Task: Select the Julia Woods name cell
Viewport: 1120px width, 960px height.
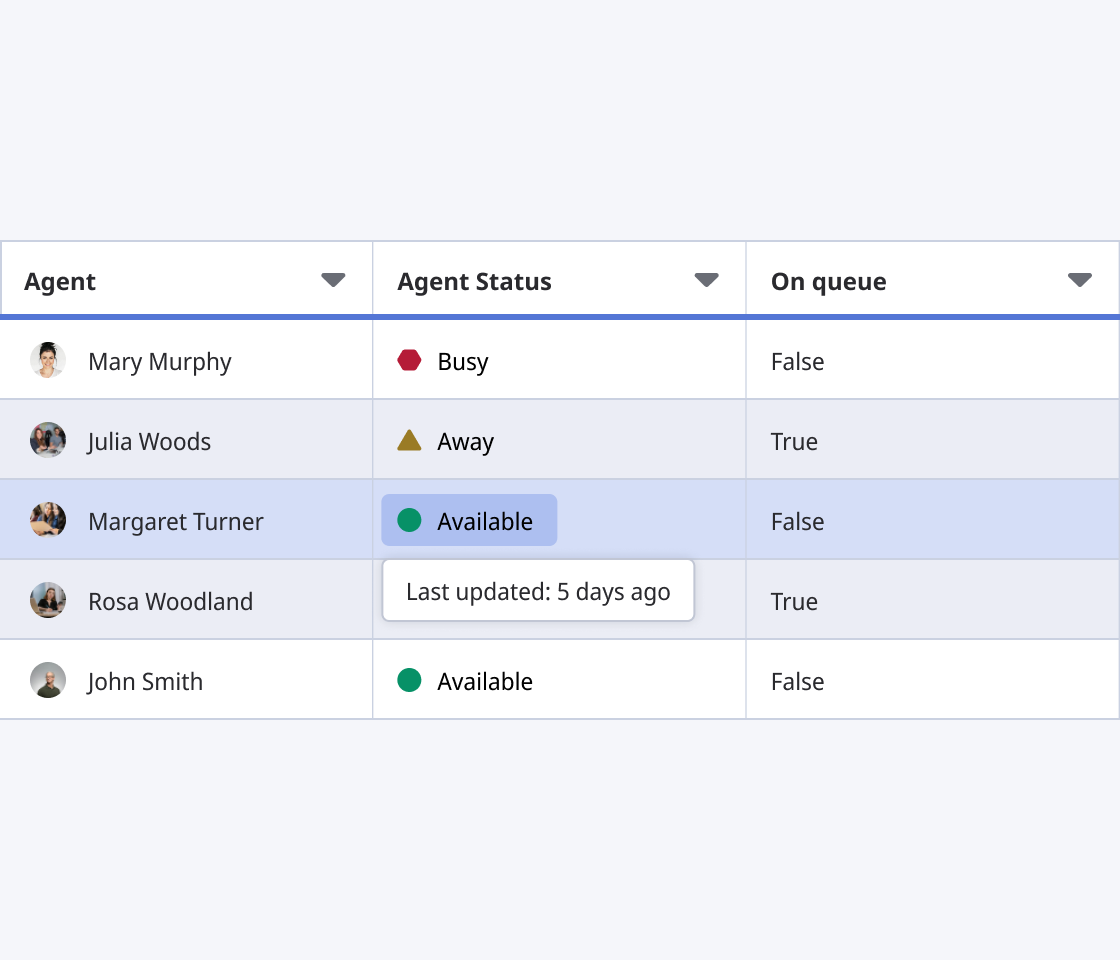Action: click(x=186, y=439)
